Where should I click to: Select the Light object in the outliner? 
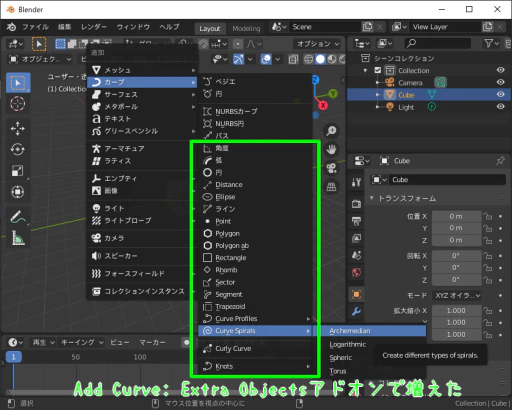406,107
